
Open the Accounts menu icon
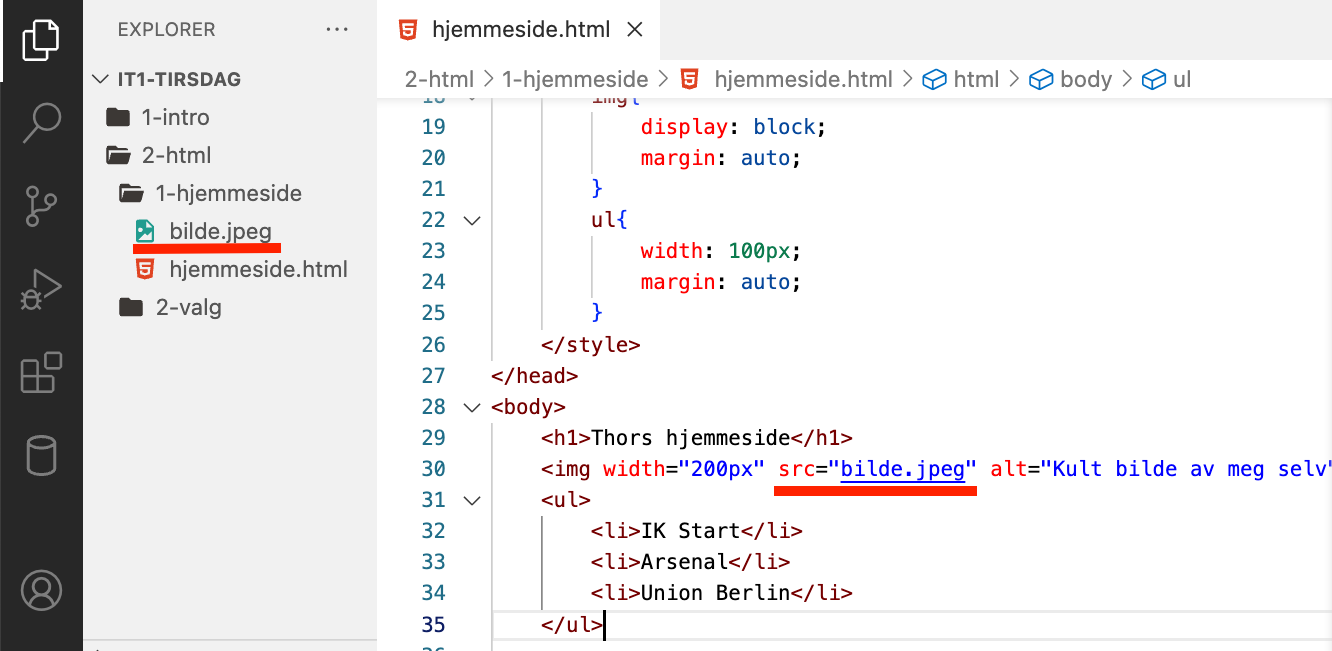coord(41,589)
